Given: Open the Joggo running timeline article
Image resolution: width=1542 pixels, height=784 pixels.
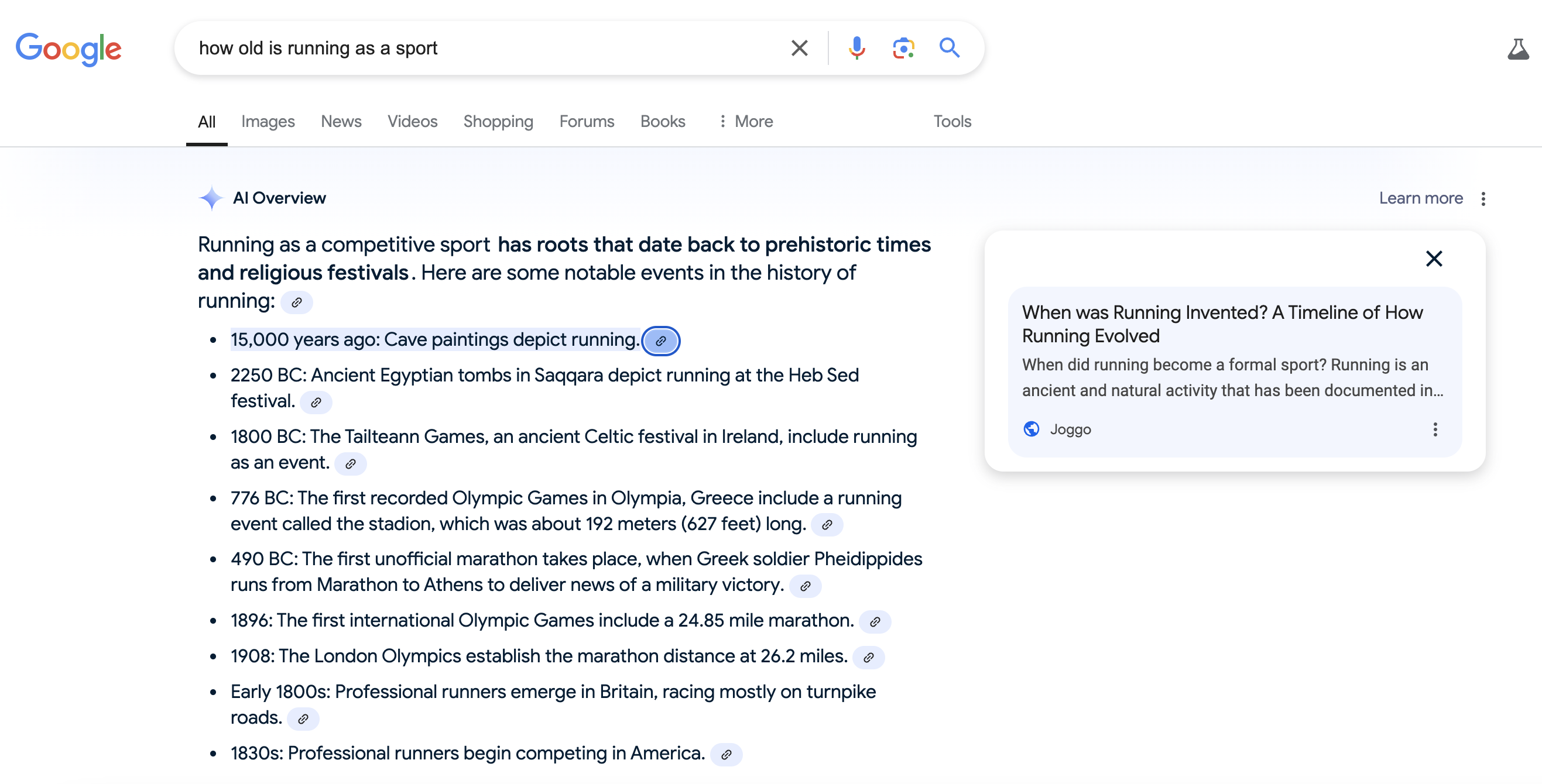Looking at the screenshot, I should (x=1222, y=324).
